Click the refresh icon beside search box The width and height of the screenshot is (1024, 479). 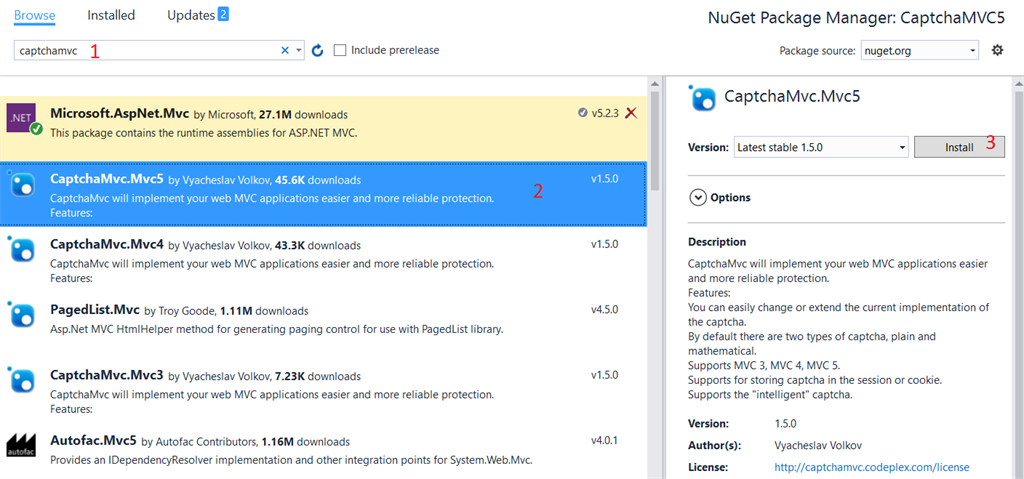pos(318,50)
